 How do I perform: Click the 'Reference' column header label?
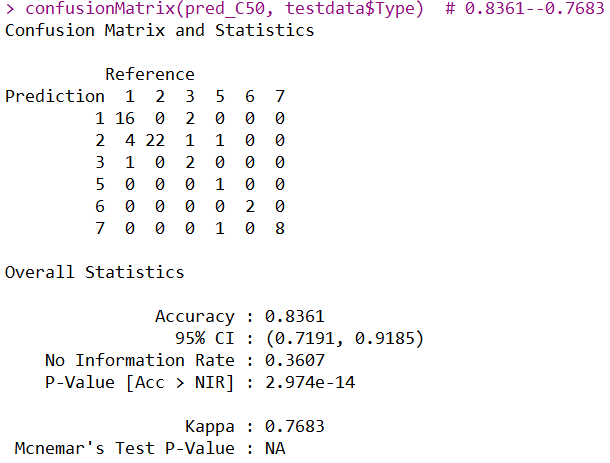pos(149,74)
